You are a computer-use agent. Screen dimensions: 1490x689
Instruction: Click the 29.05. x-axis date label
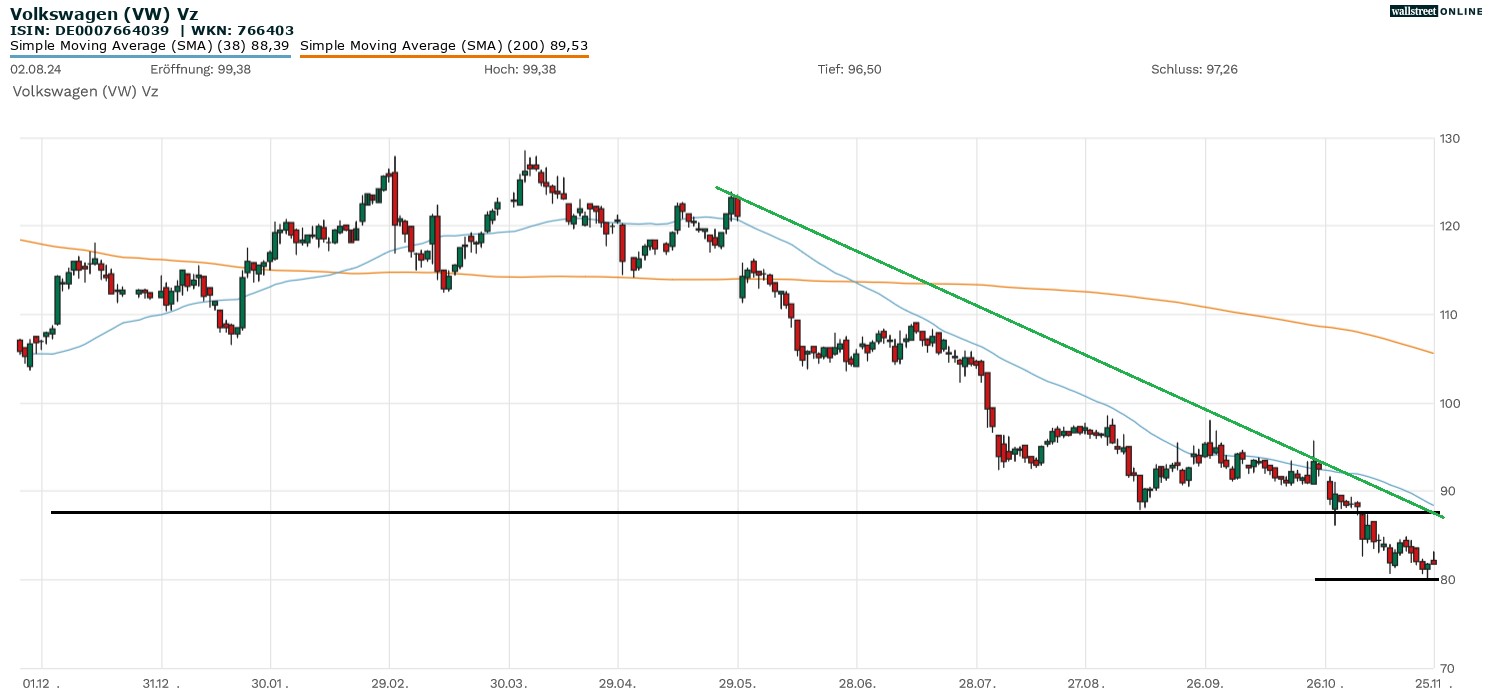738,680
